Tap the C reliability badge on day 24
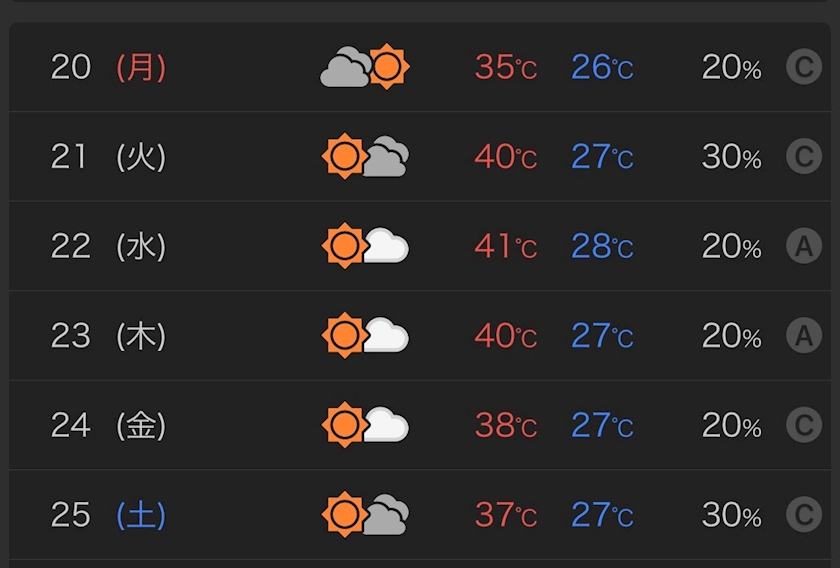Screen dimensions: 840x568 (804, 424)
